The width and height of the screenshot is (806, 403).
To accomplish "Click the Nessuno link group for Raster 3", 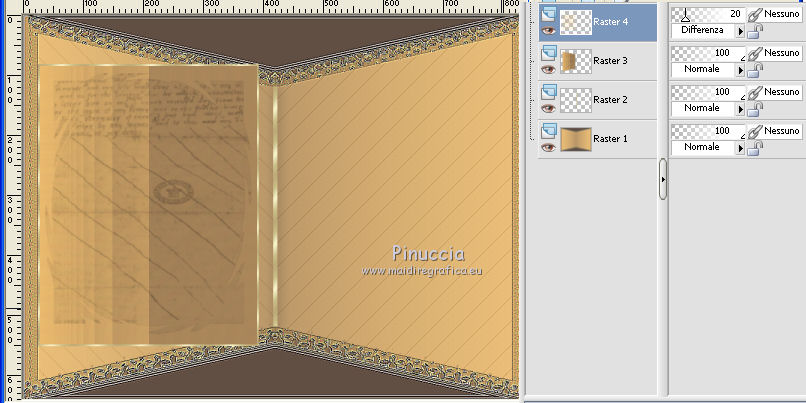I will [782, 53].
